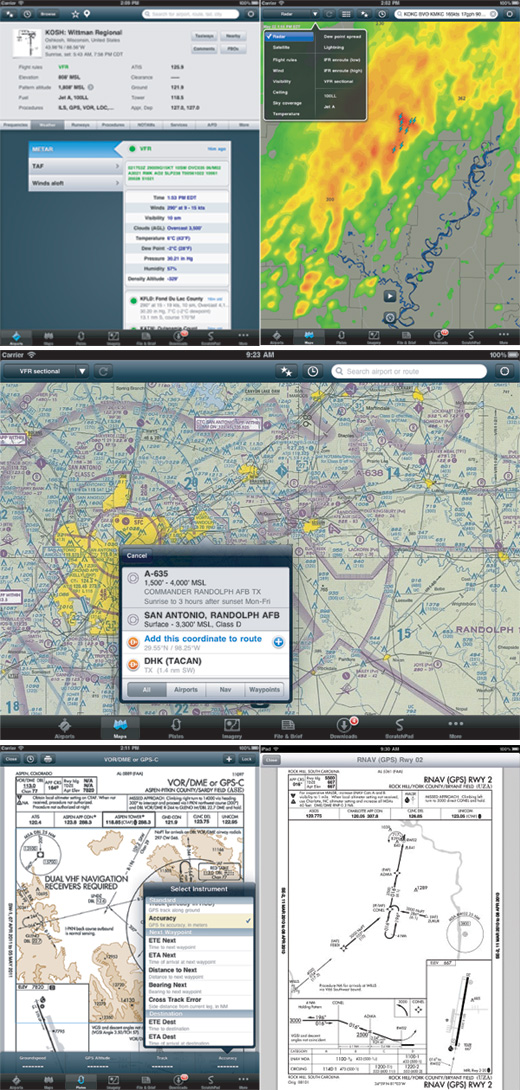Open Taxiways for KOSH
Screen dimensions: 520x1090
[204, 35]
